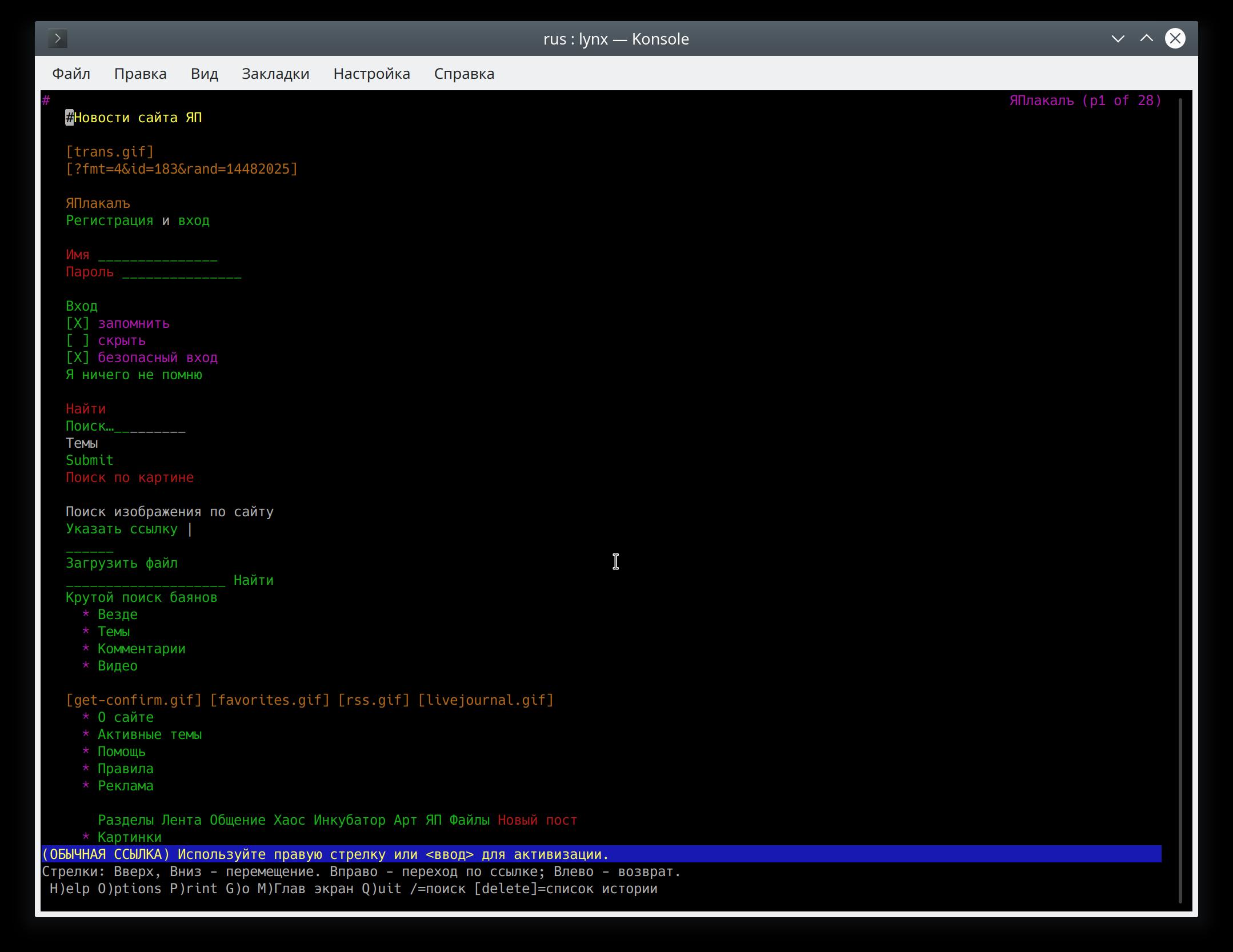This screenshot has width=1233, height=952.
Task: Click the Submit button
Action: pos(90,460)
